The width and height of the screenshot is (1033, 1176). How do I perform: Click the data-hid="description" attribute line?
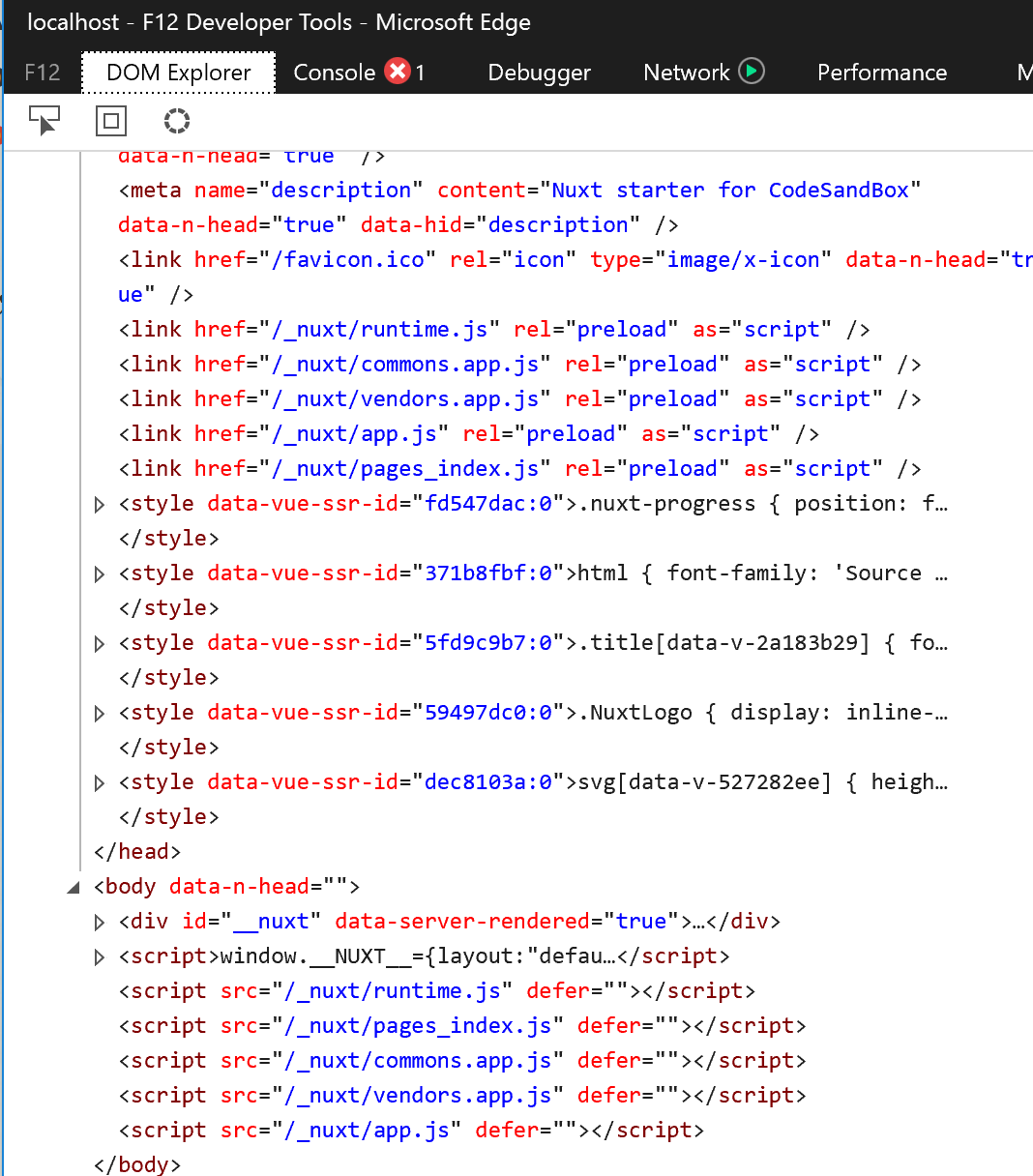(500, 224)
